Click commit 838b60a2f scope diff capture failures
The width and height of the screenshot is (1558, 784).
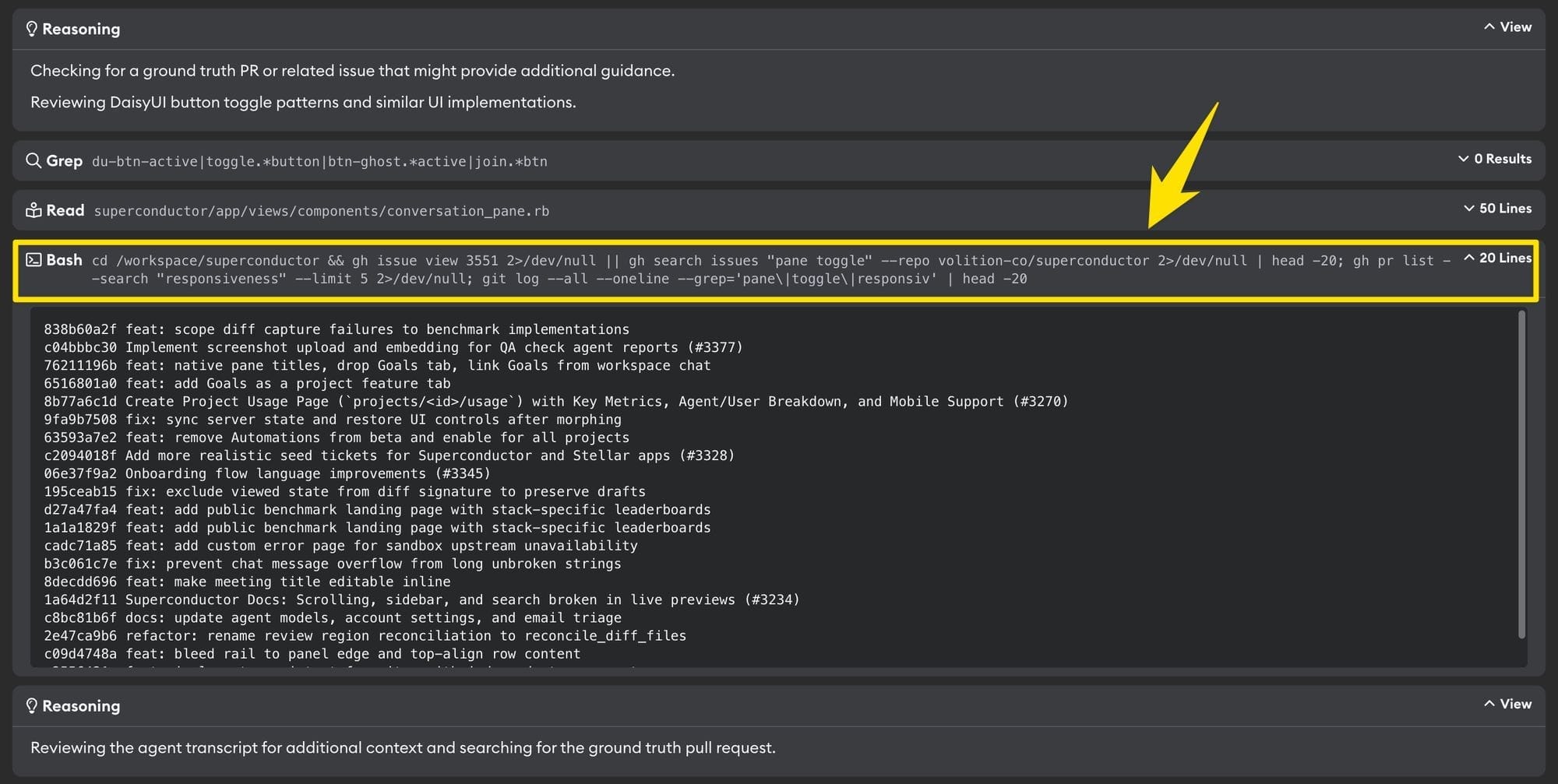[x=337, y=329]
